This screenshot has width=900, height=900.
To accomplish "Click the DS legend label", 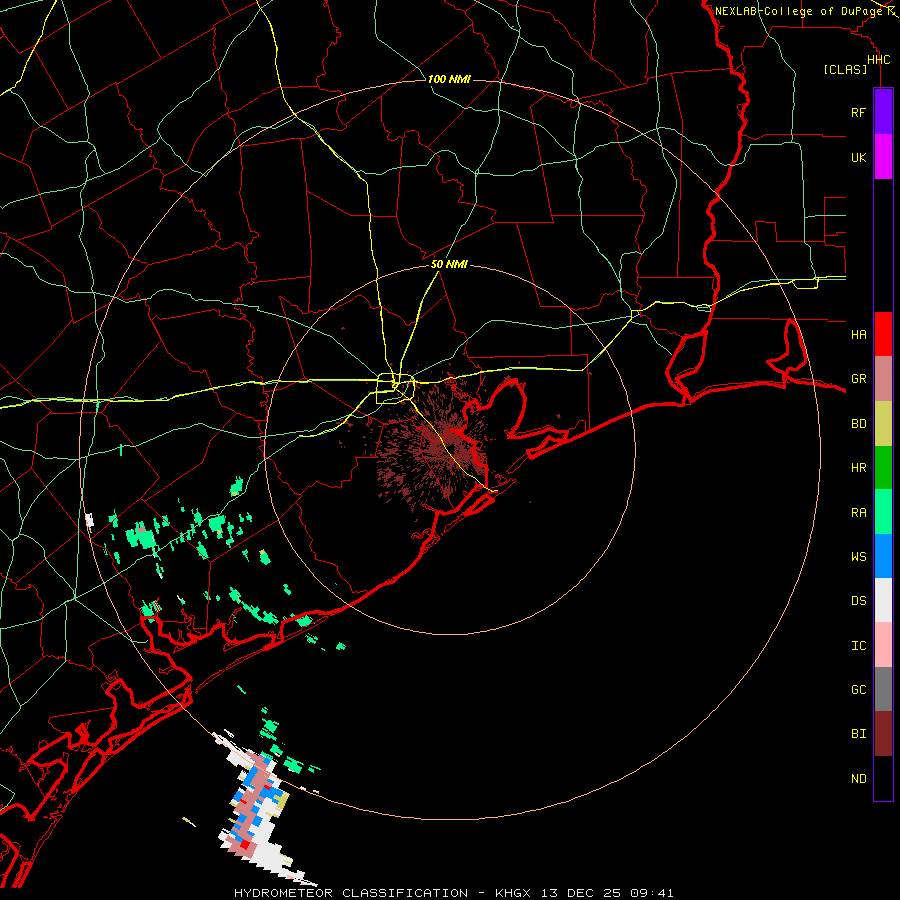I will (x=858, y=601).
